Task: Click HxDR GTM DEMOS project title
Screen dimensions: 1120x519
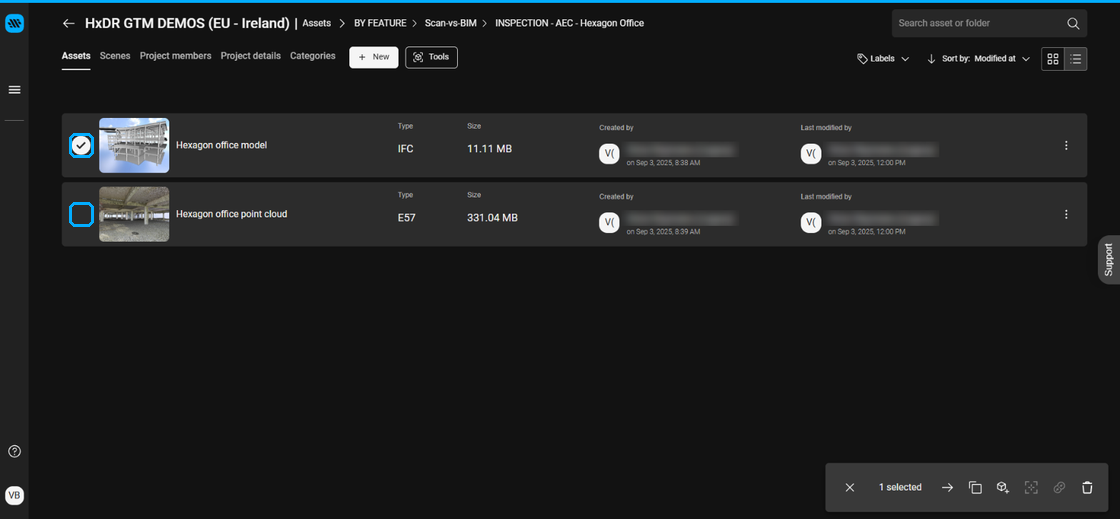Action: [x=187, y=24]
